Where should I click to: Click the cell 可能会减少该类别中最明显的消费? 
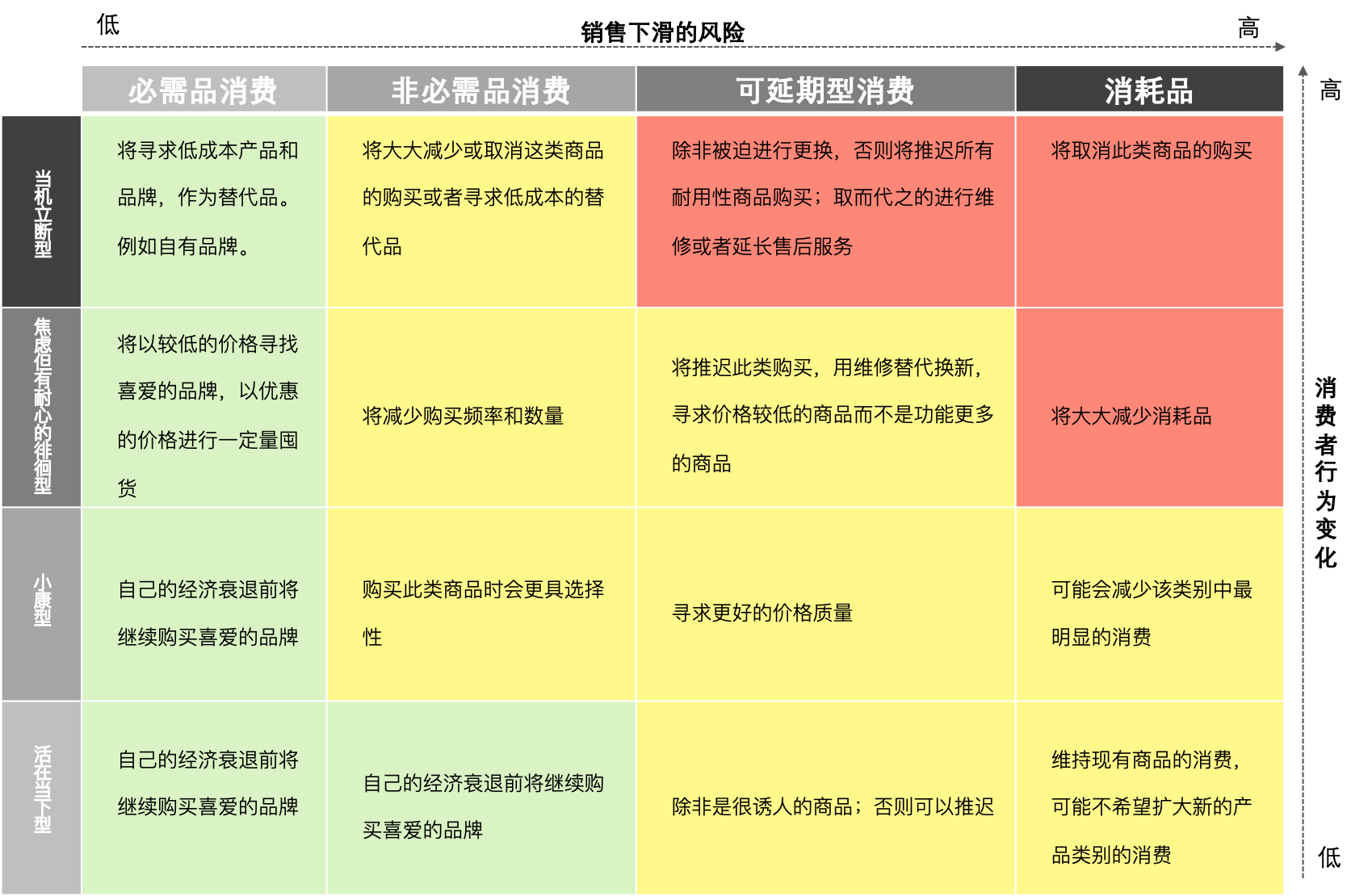pos(1149,604)
